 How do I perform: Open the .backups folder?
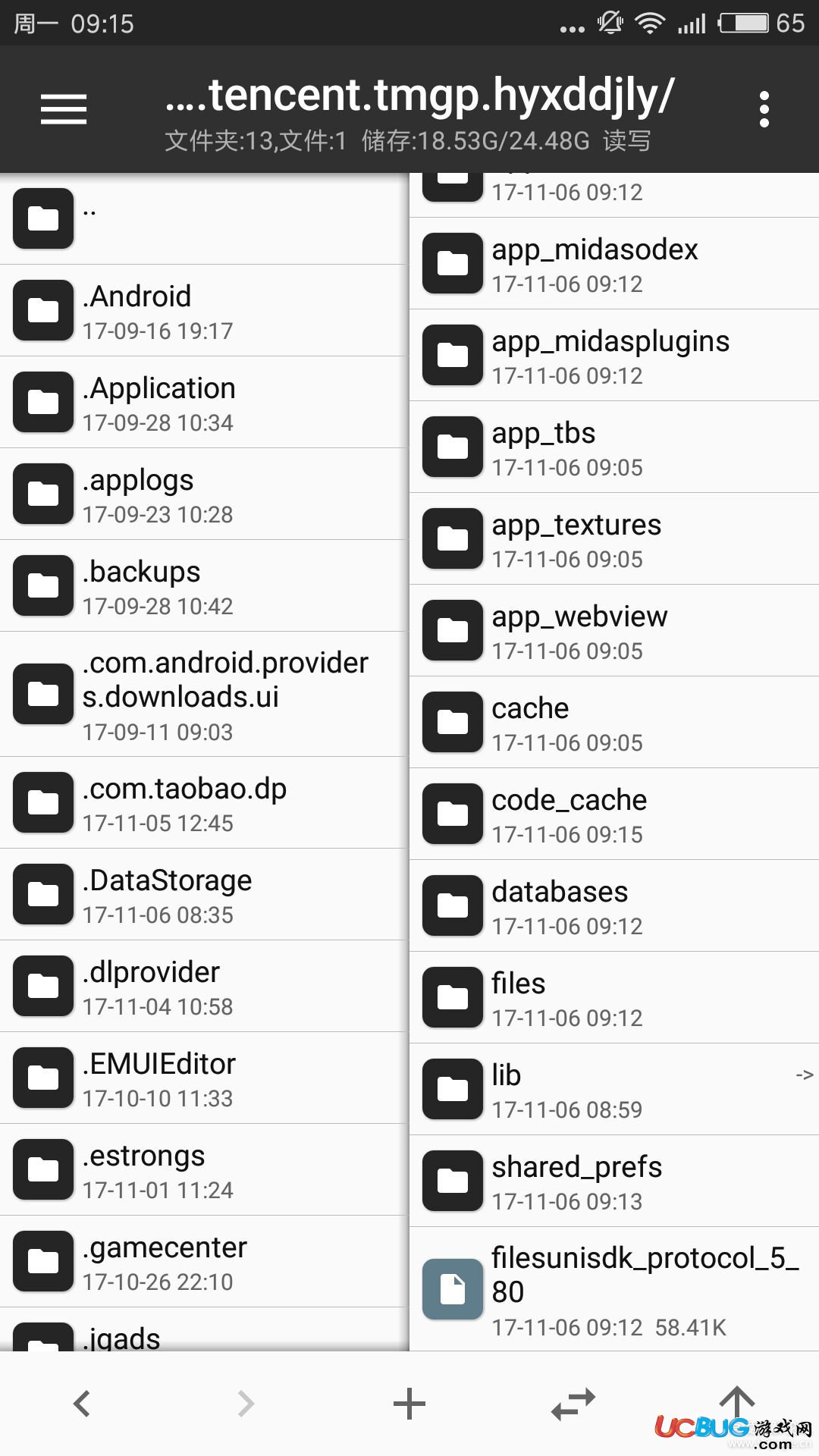(204, 585)
